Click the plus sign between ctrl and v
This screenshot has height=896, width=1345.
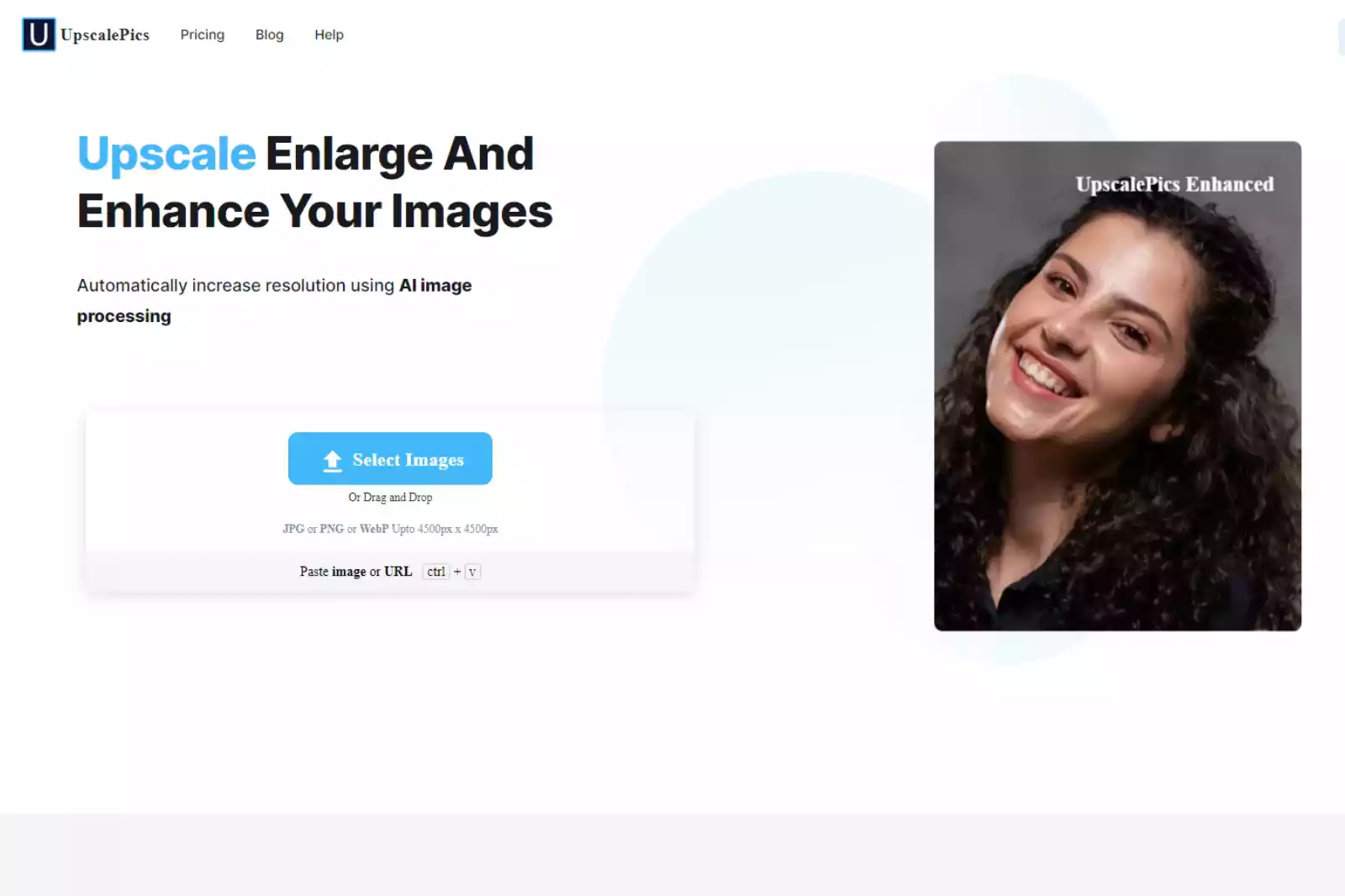pyautogui.click(x=457, y=572)
